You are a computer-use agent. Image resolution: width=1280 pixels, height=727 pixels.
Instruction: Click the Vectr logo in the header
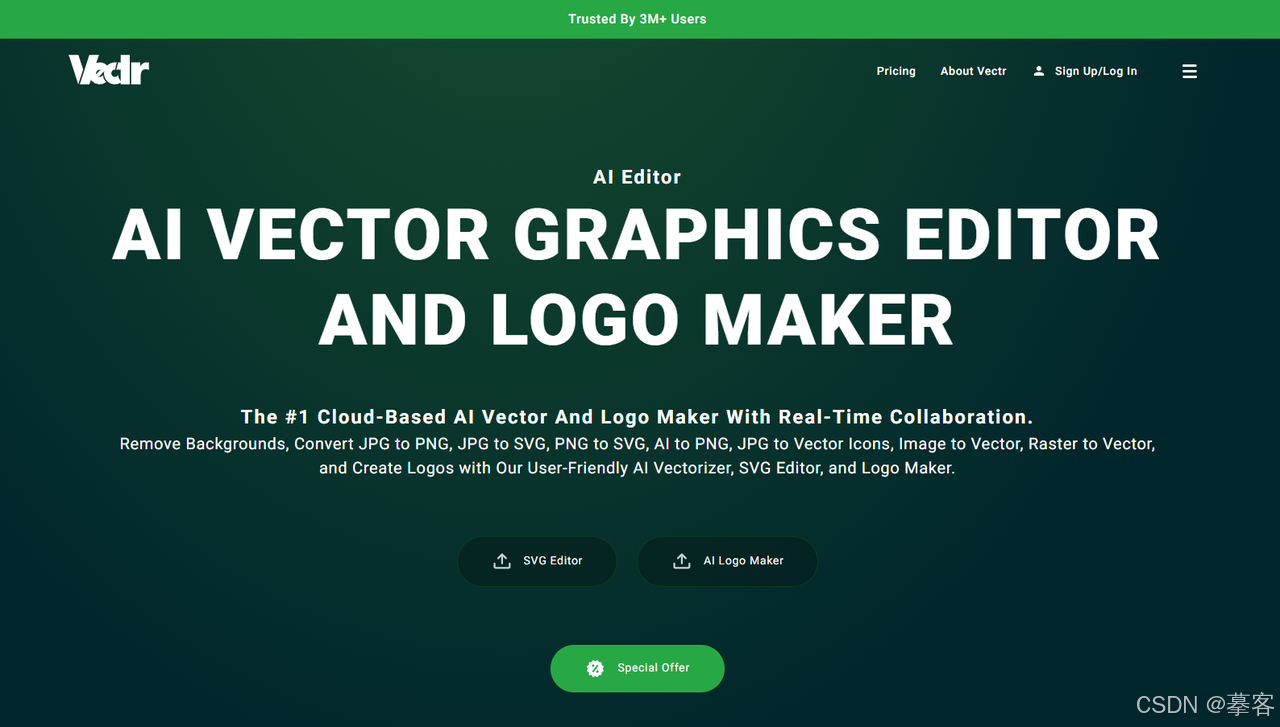point(109,70)
